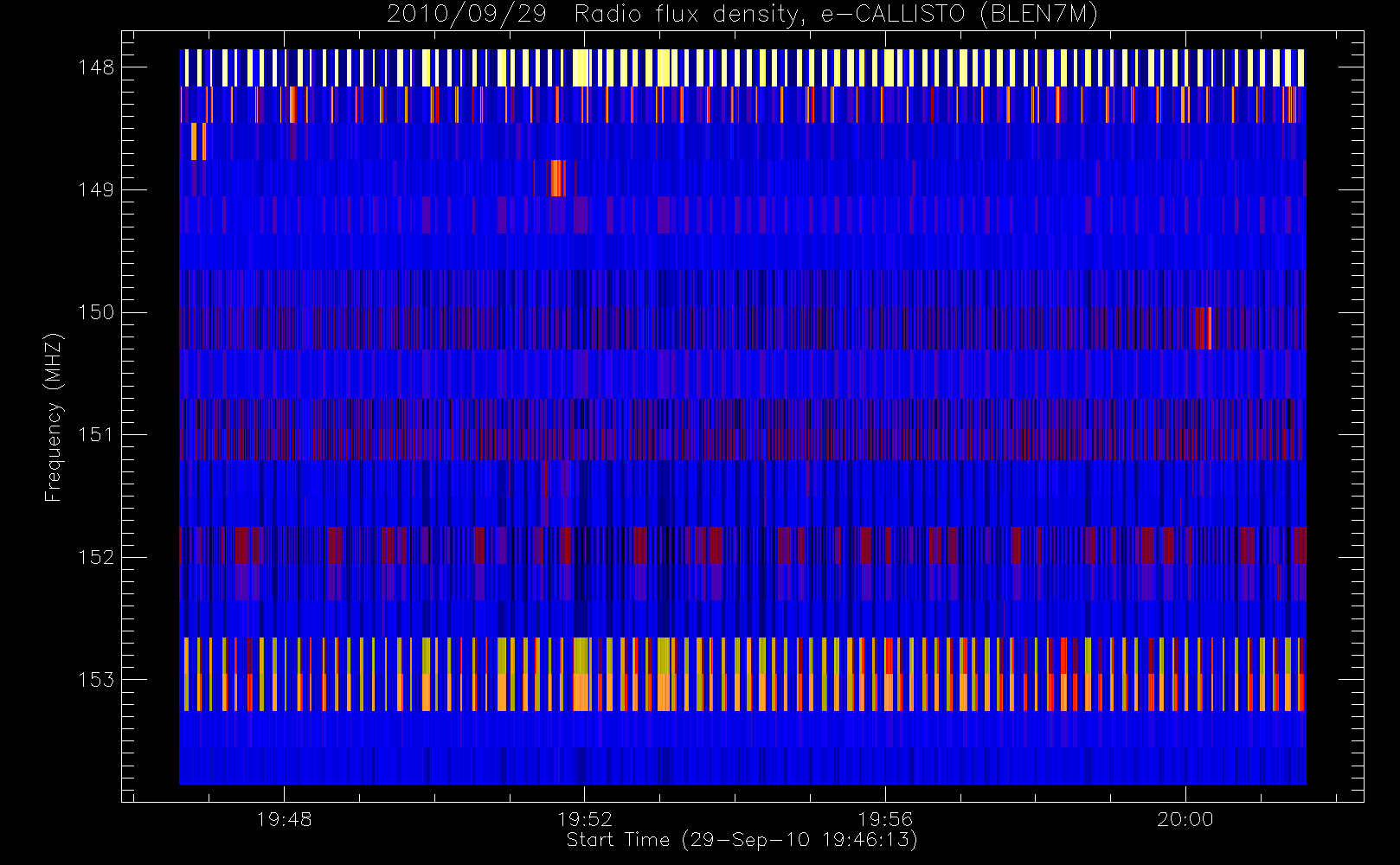Click the 19:48 time tick label
Image resolution: width=1400 pixels, height=865 pixels.
[x=284, y=819]
